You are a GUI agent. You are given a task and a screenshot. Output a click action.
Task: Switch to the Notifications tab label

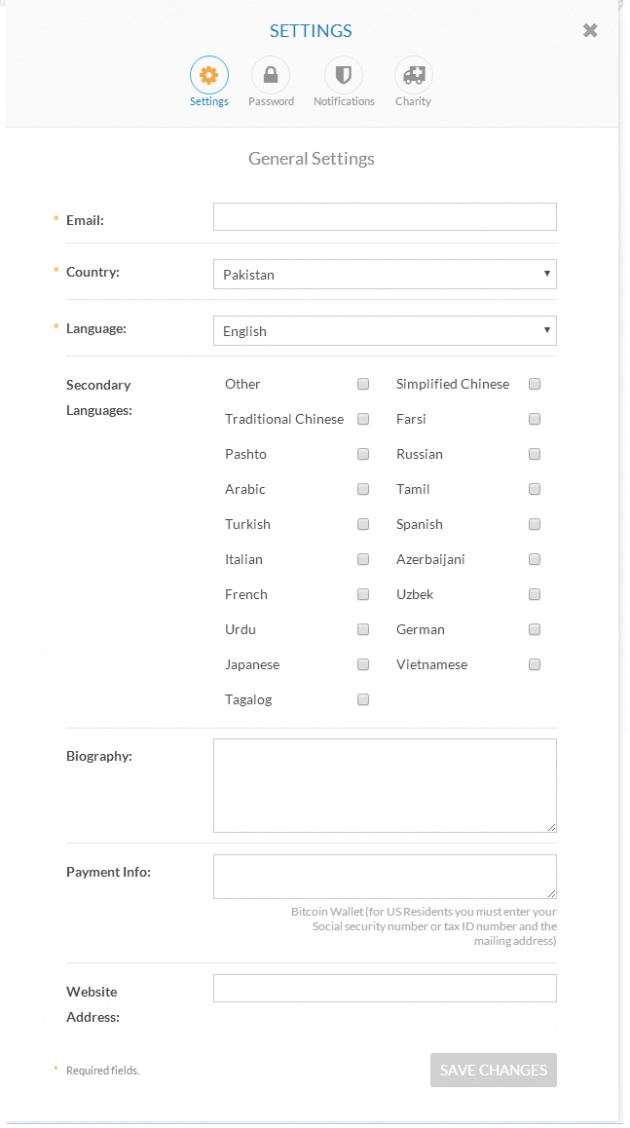344,101
